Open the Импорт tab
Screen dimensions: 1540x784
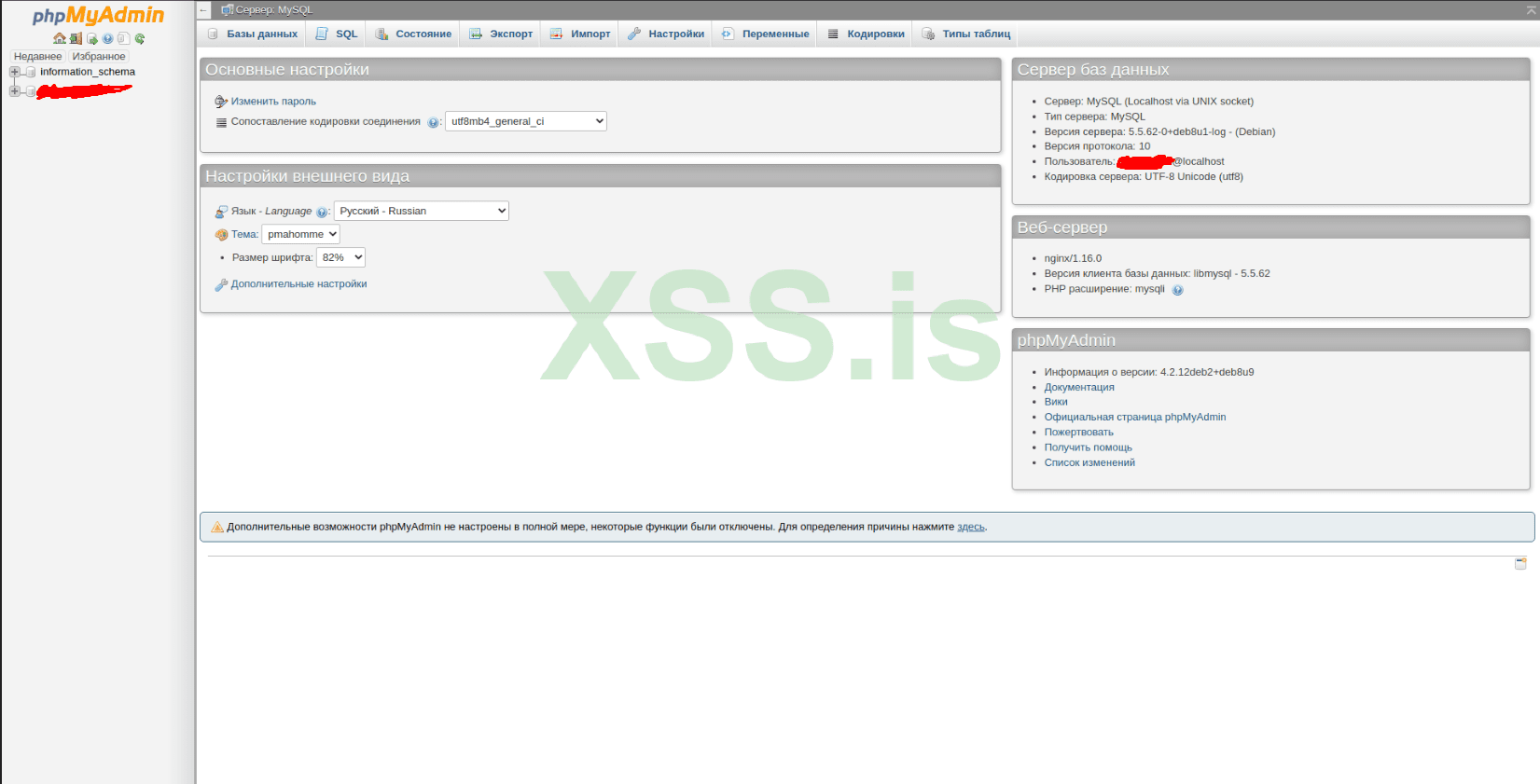tap(580, 34)
